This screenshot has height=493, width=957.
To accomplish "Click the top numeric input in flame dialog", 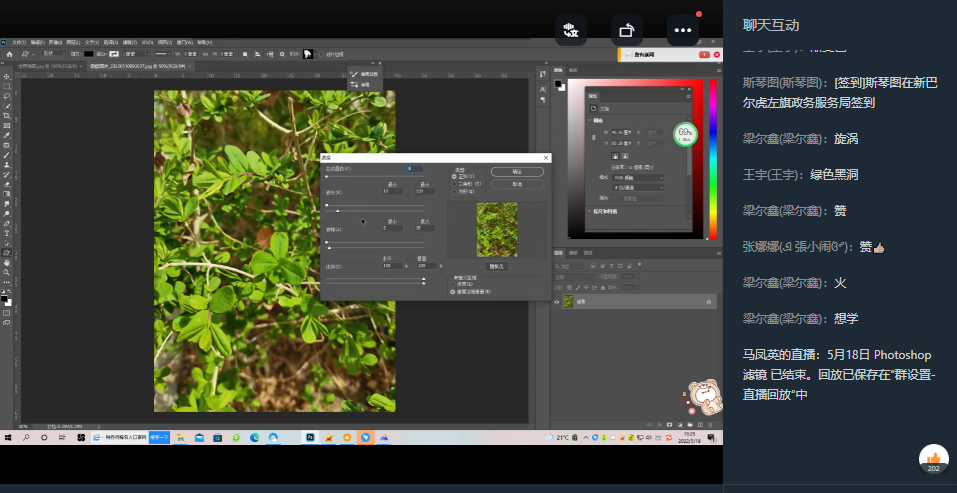I will pyautogui.click(x=415, y=168).
